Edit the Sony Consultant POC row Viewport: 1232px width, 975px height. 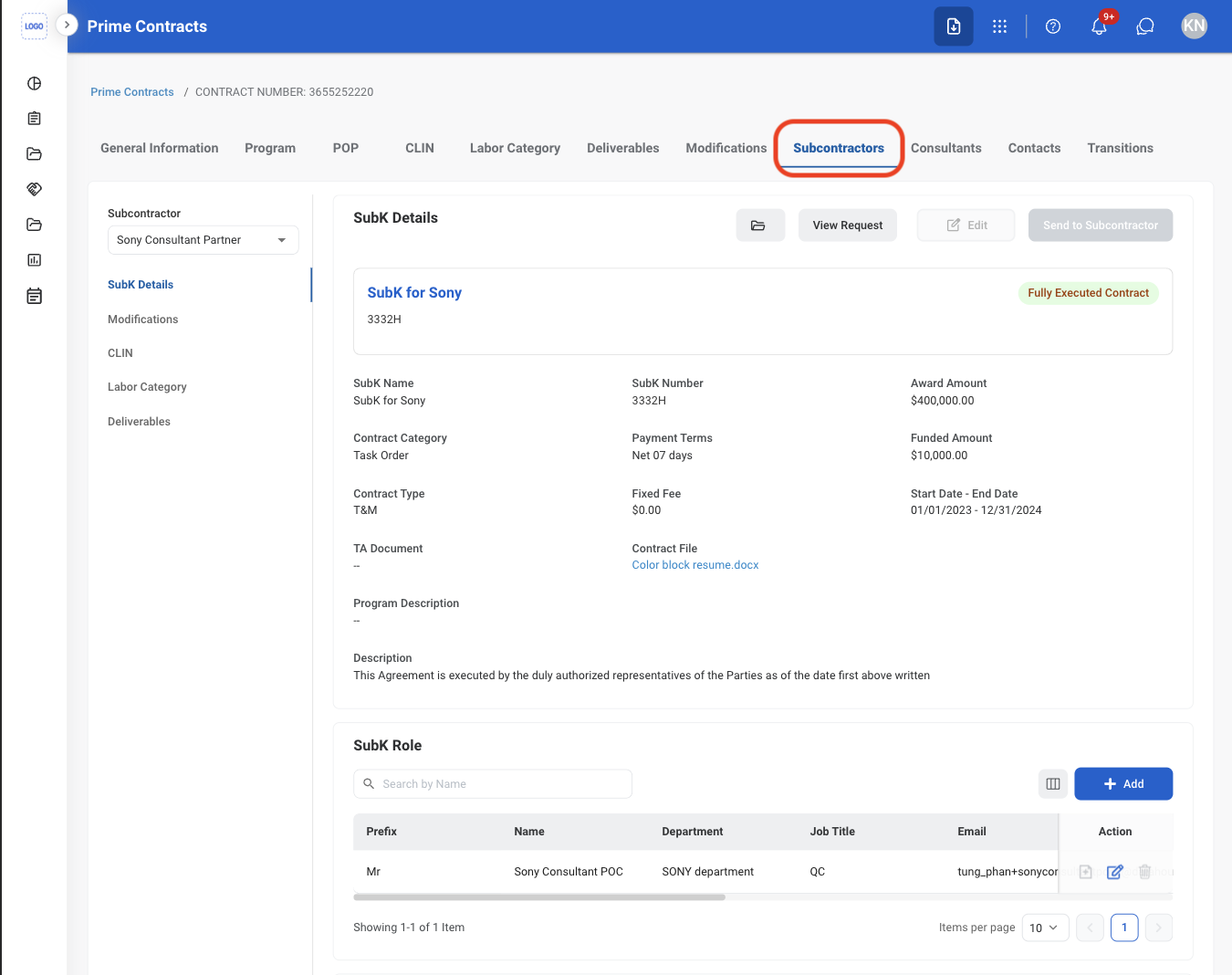pos(1115,872)
